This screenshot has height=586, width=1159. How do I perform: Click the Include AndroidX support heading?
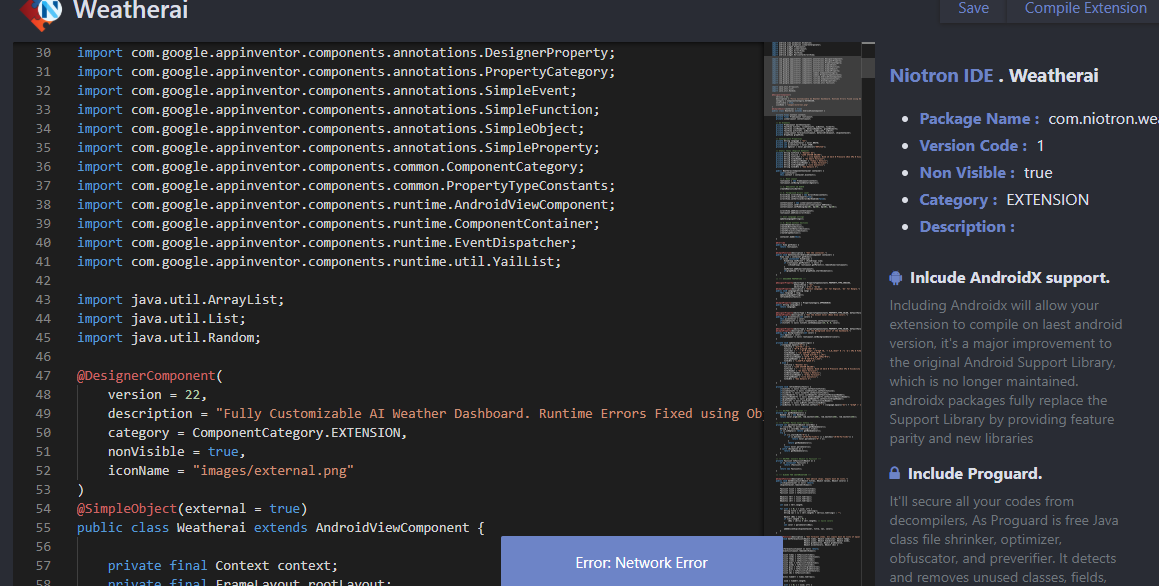point(1009,278)
